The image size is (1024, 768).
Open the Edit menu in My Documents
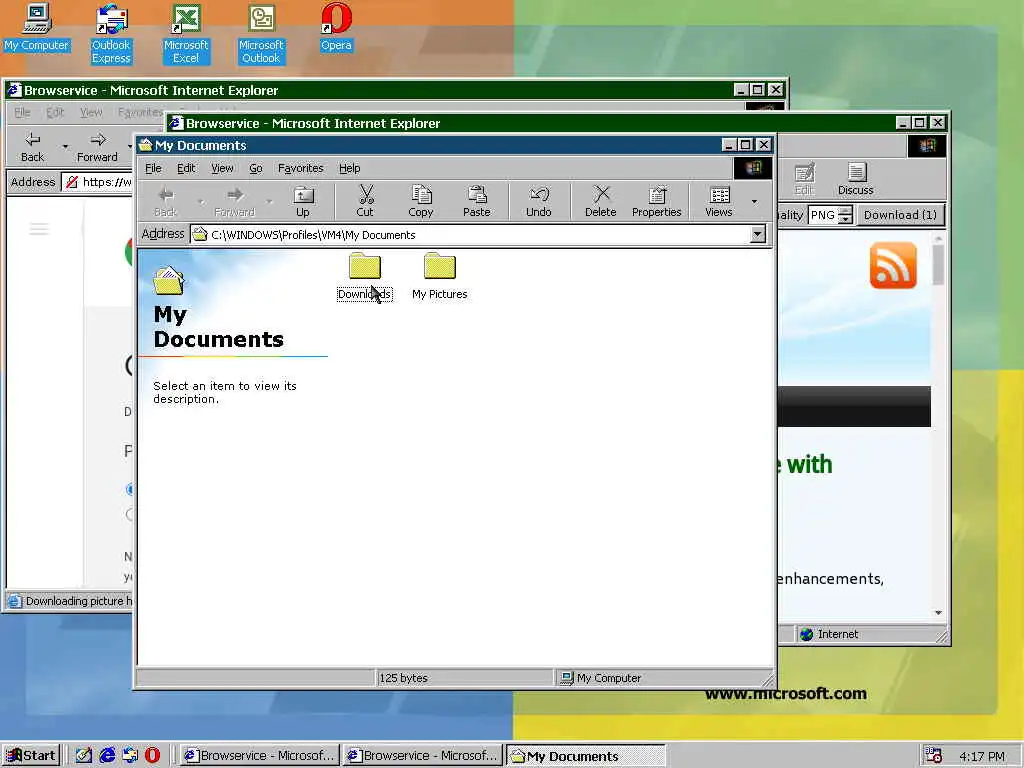click(x=186, y=168)
